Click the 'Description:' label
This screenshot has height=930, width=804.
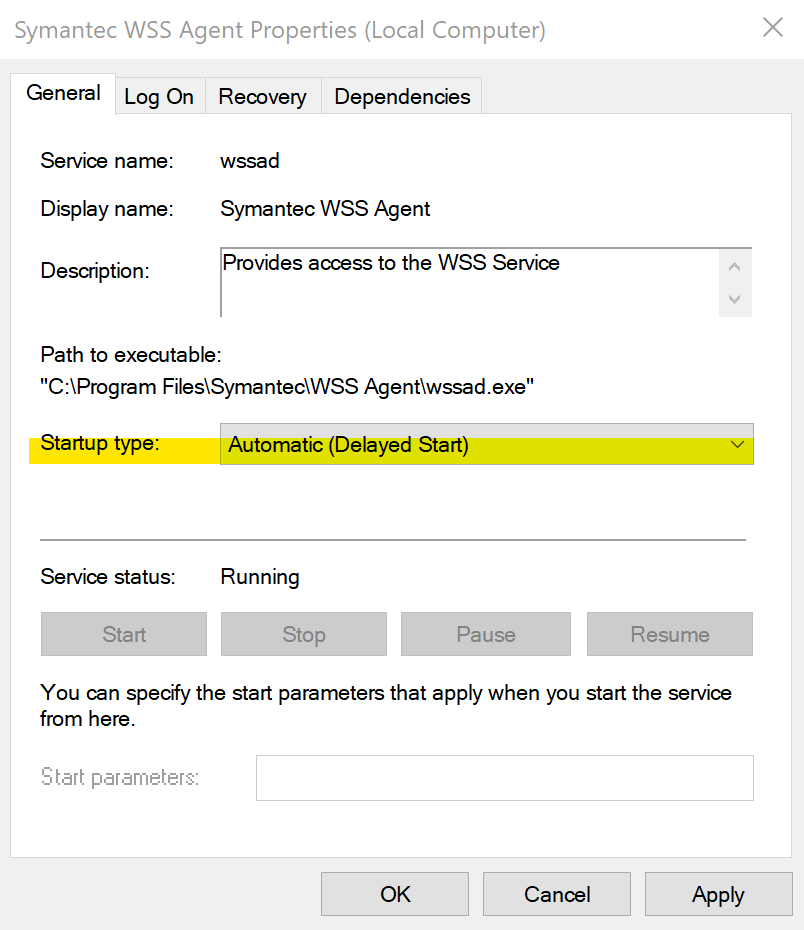[95, 270]
